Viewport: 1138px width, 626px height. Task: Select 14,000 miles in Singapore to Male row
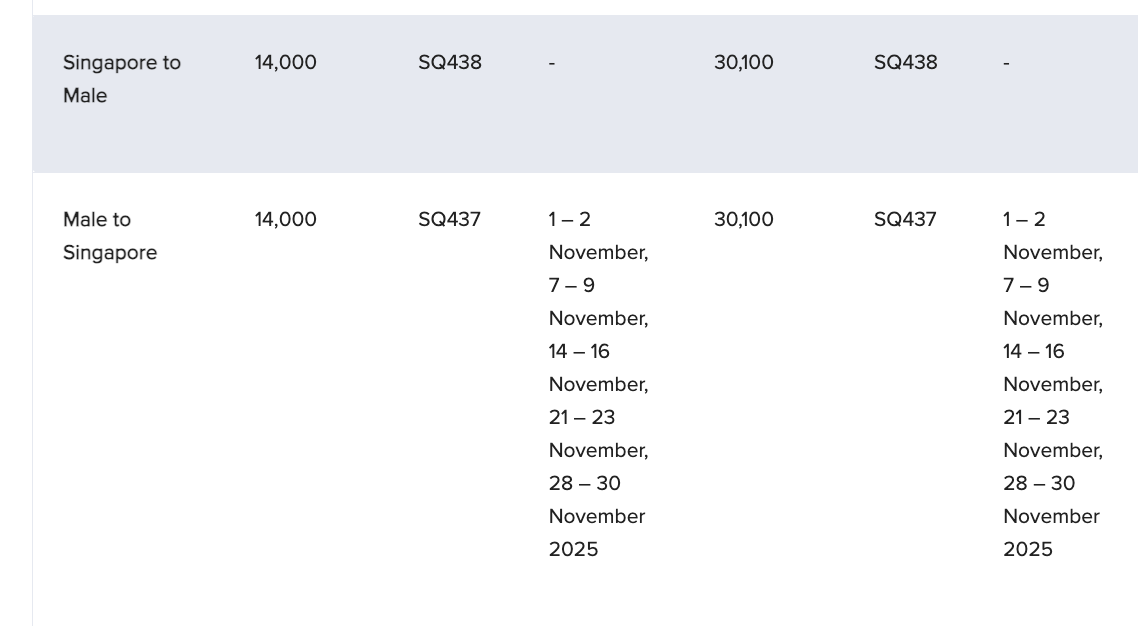pos(285,63)
